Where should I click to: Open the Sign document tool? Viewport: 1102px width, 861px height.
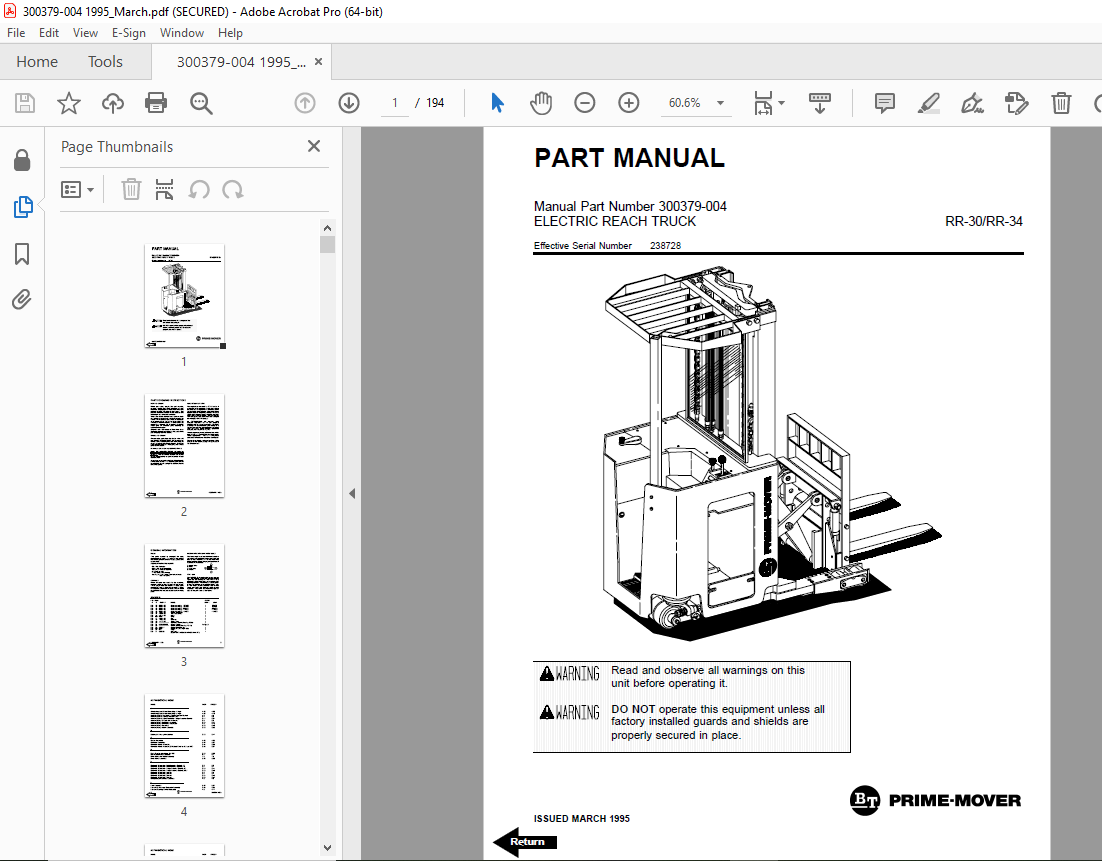click(973, 103)
